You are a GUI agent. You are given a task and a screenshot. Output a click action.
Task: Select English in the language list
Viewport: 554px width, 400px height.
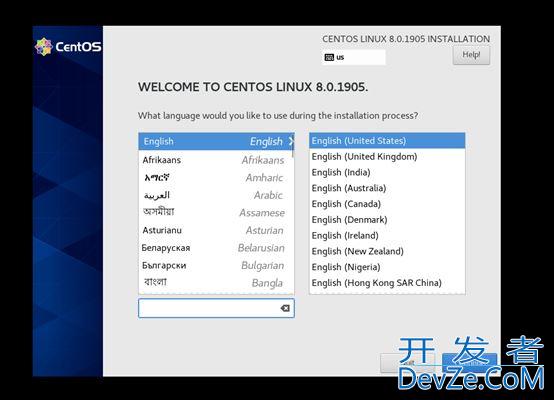(216, 141)
